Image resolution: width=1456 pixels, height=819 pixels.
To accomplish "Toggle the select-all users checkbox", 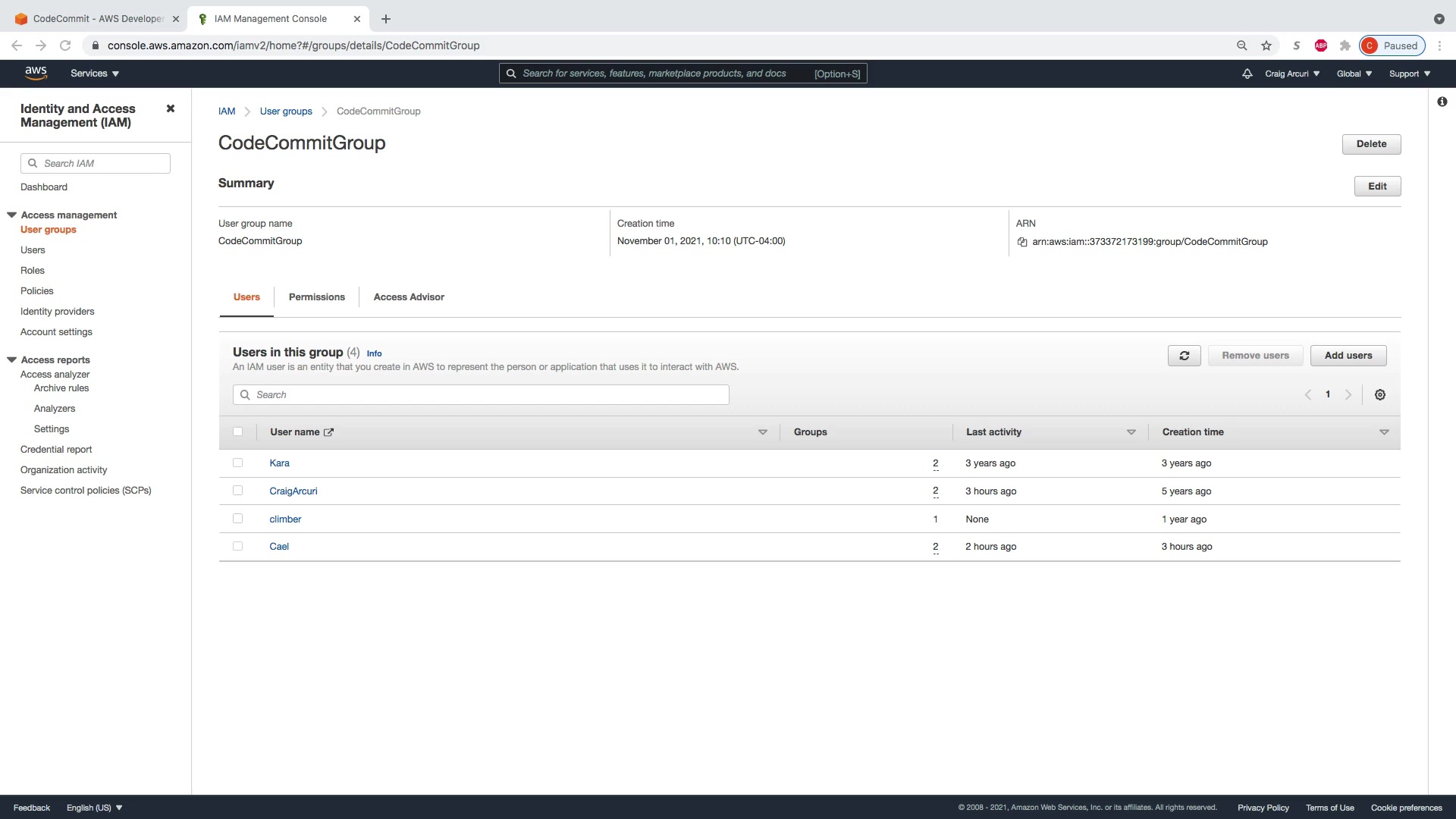I will click(238, 432).
